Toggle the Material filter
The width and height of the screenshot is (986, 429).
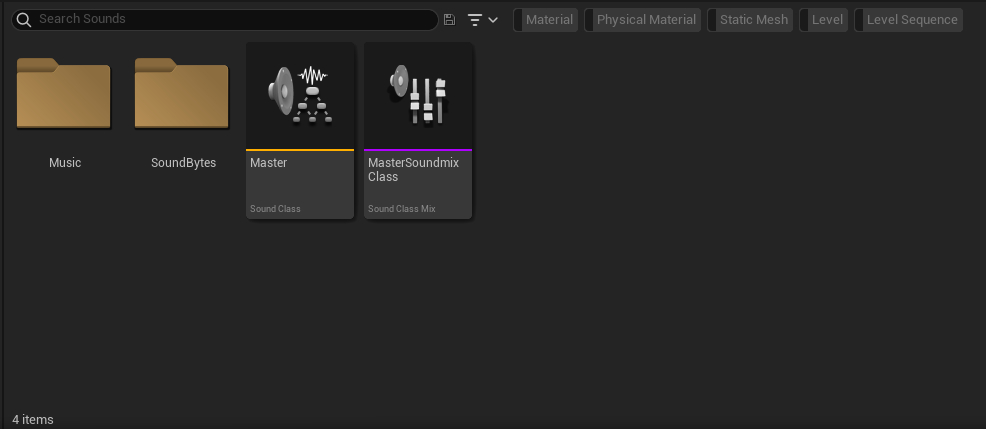[x=548, y=20]
